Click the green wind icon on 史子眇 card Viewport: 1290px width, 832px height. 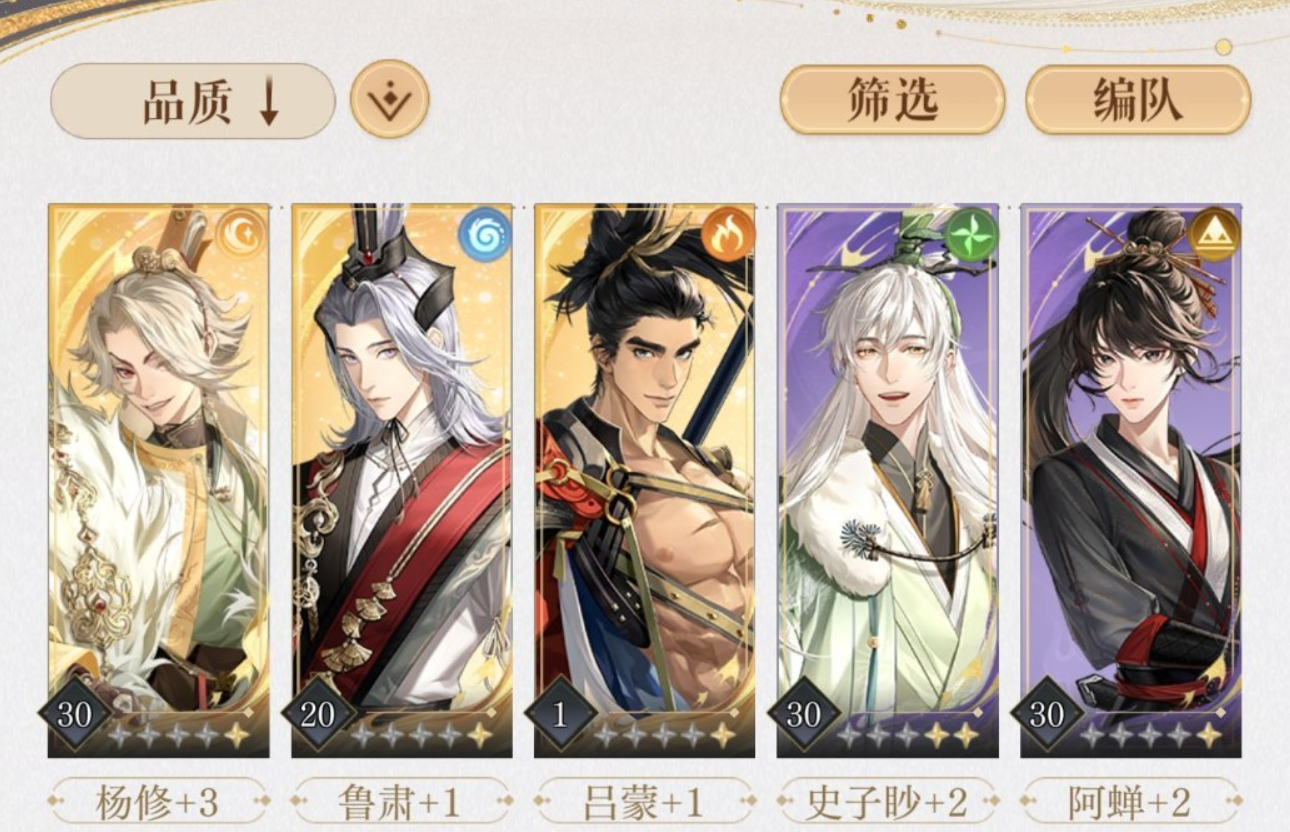[971, 234]
